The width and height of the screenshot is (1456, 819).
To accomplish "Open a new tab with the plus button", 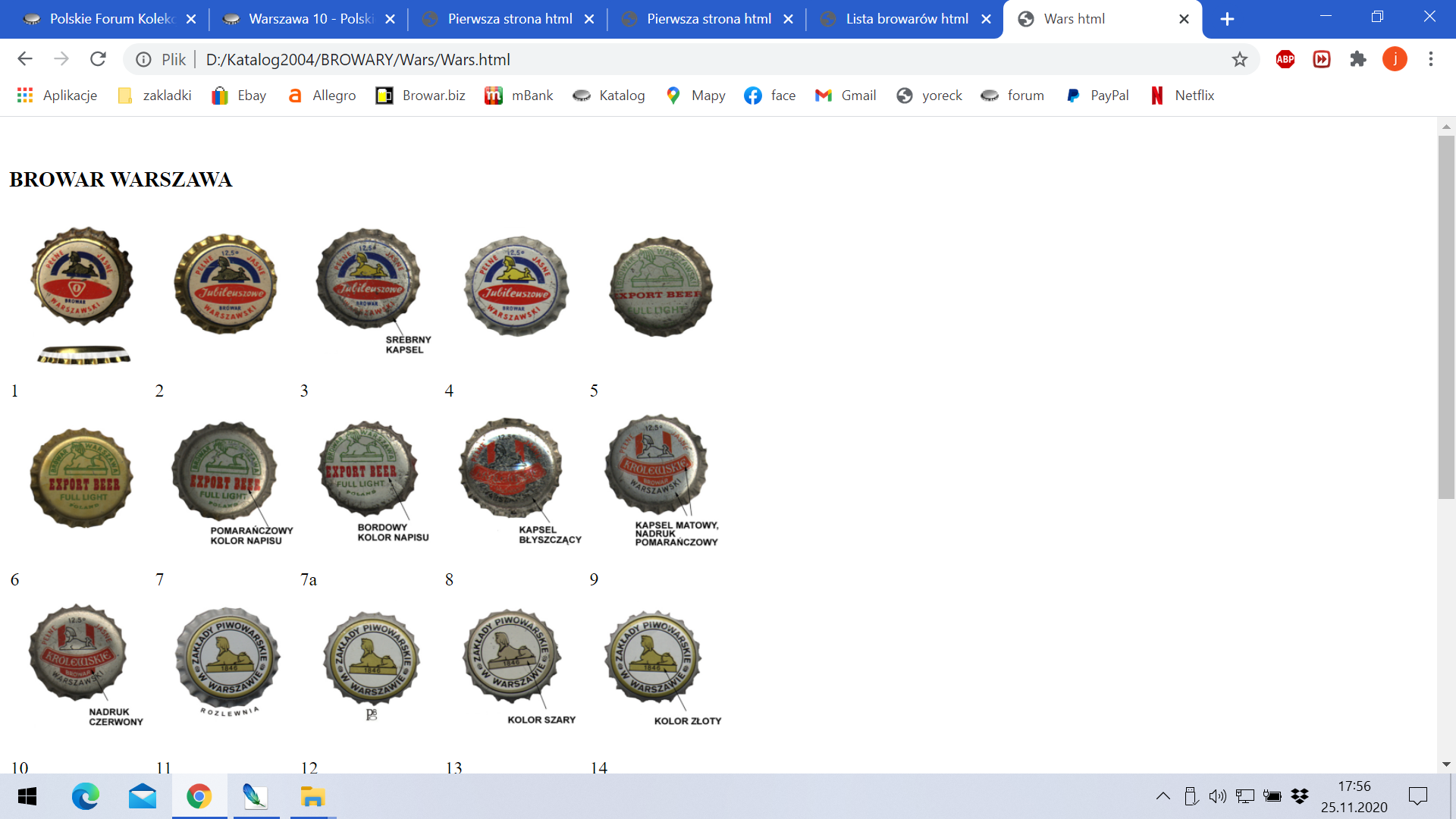I will 1227,19.
